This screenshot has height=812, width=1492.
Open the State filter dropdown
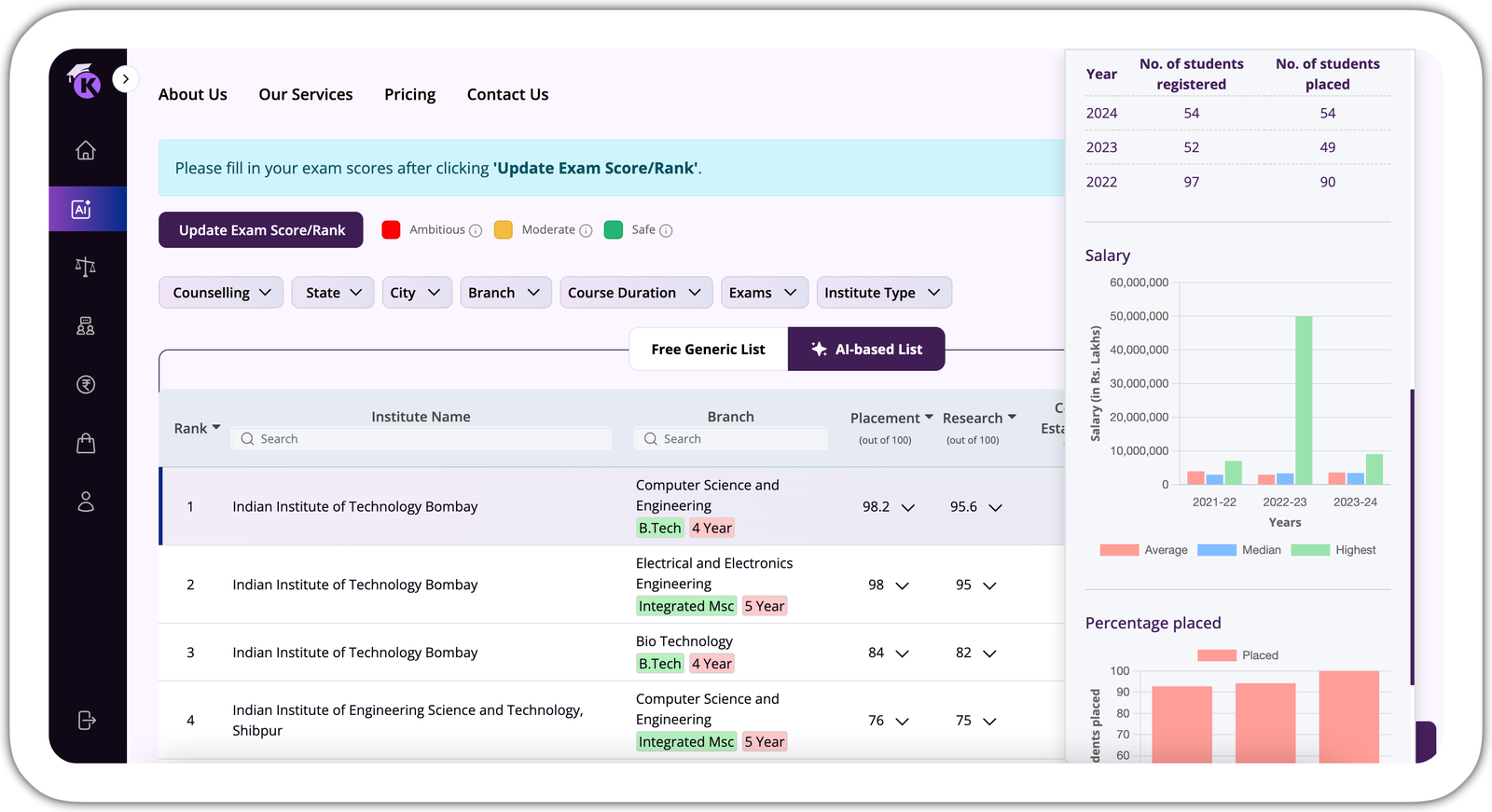click(x=333, y=293)
